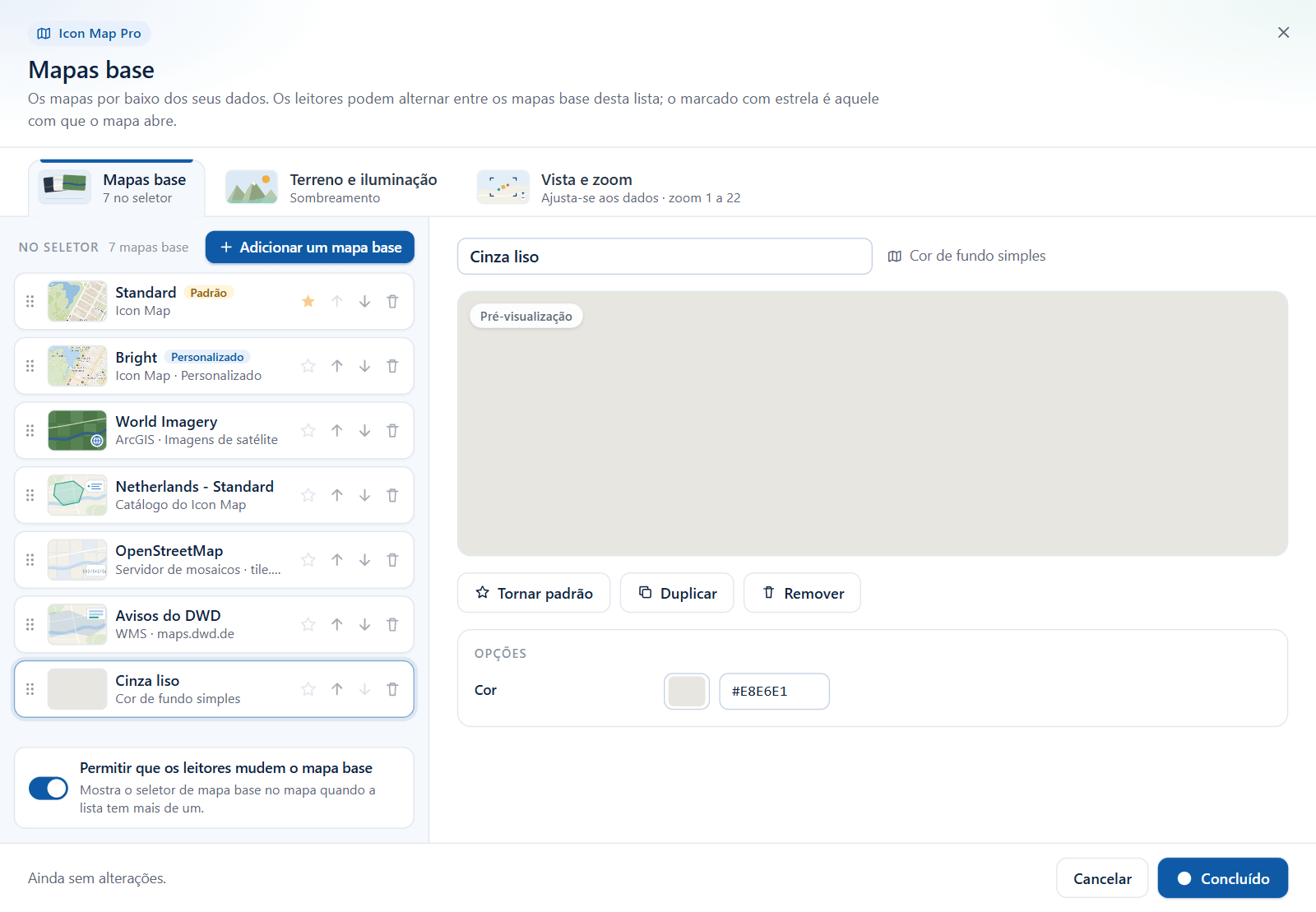The width and height of the screenshot is (1316, 912).
Task: Star the World Imagery basemap
Action: [308, 430]
